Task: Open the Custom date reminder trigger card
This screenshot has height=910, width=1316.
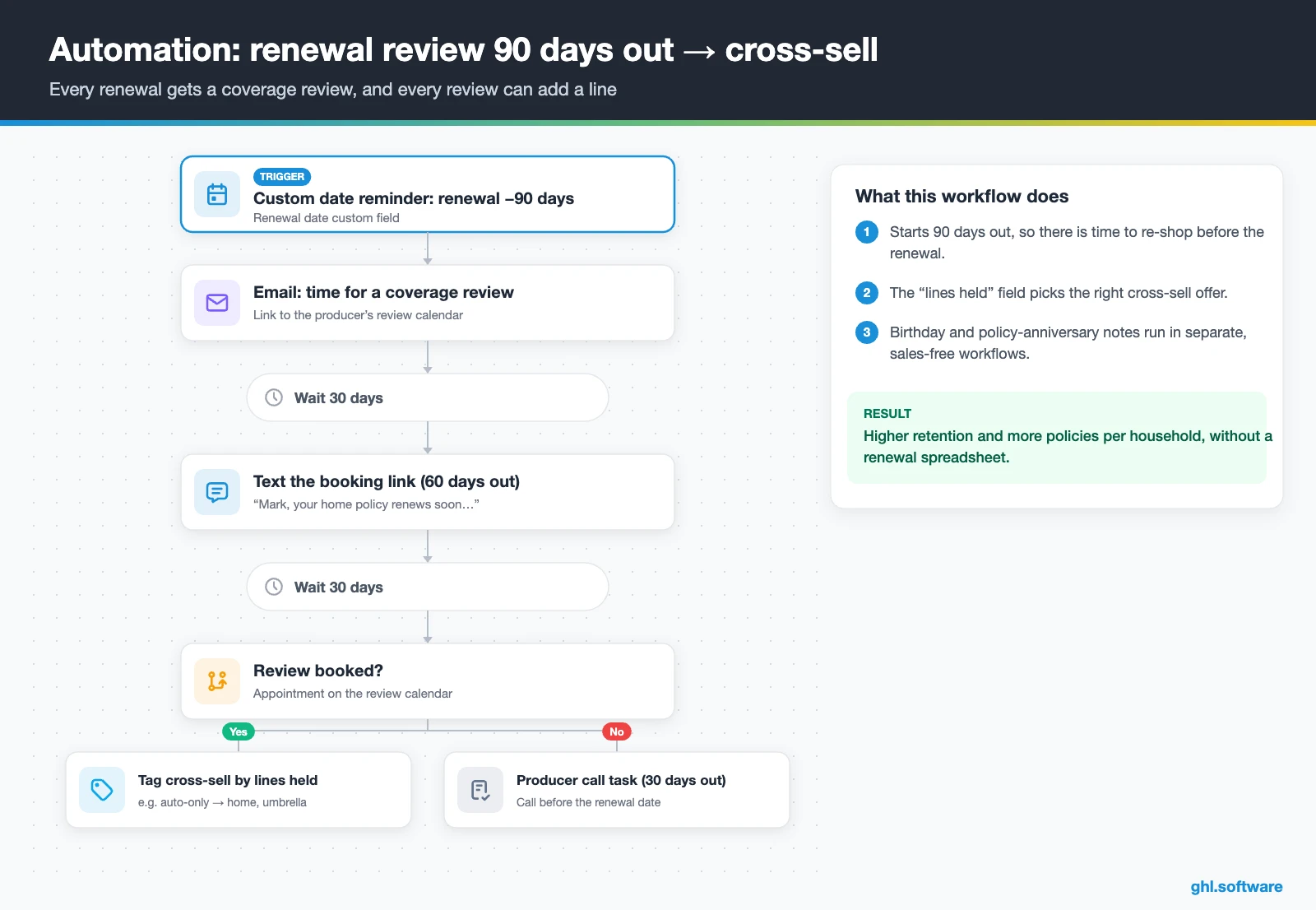Action: tap(428, 194)
